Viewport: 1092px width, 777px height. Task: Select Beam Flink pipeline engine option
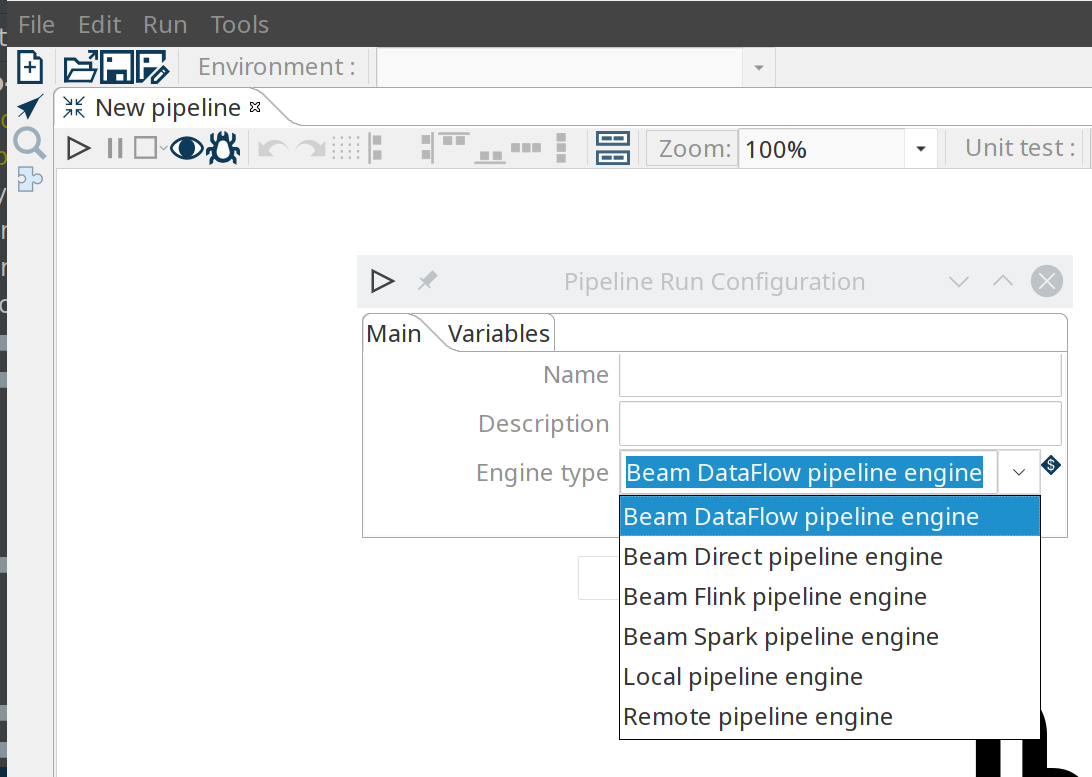coord(775,597)
